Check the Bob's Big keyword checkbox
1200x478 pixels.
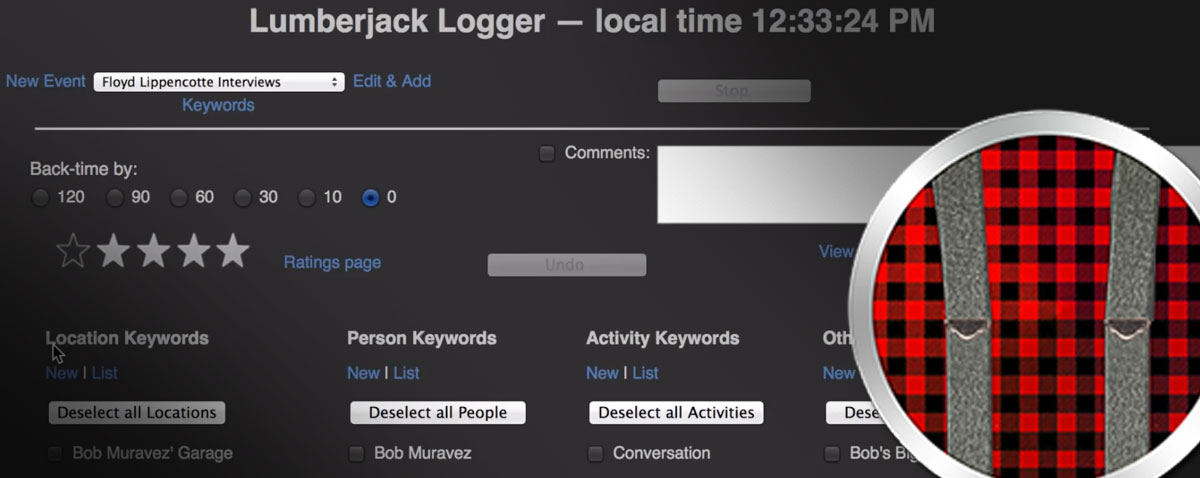pos(832,454)
